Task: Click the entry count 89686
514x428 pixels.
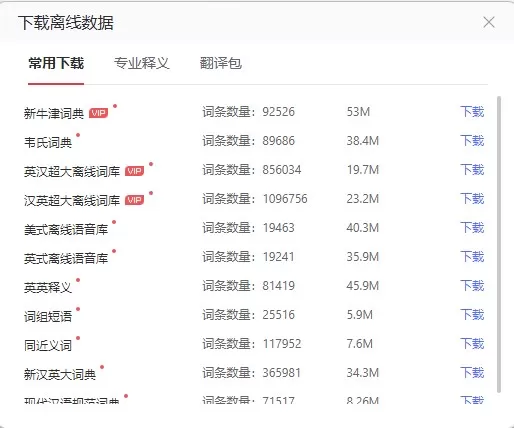Action: (x=279, y=141)
